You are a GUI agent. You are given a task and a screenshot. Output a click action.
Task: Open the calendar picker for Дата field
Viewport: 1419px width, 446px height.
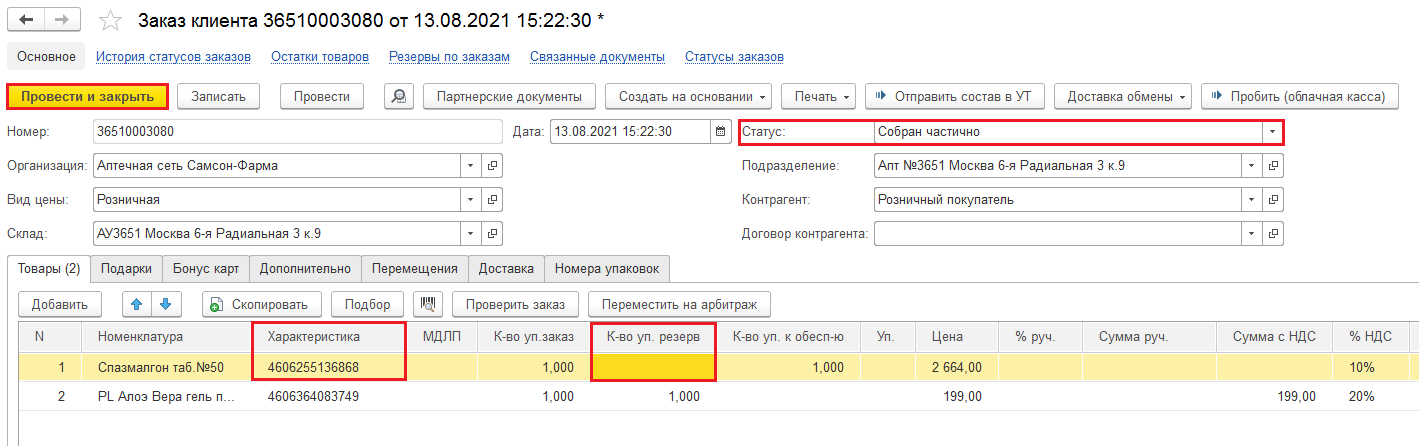[720, 132]
